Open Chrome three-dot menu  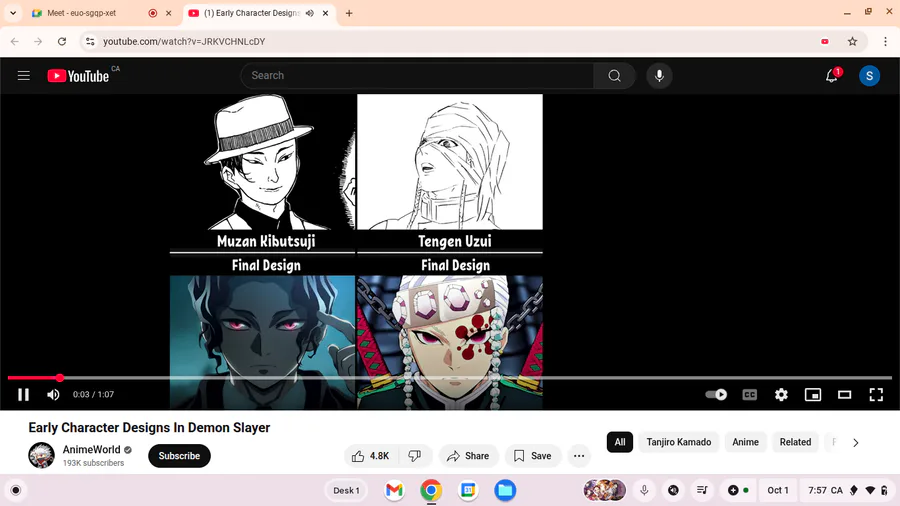click(885, 41)
